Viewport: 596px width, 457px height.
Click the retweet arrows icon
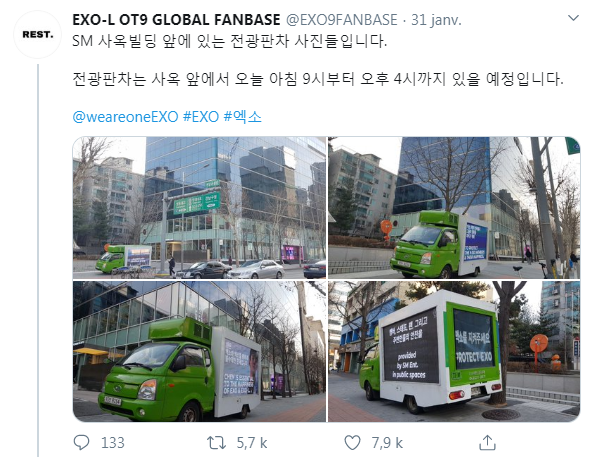[216, 443]
